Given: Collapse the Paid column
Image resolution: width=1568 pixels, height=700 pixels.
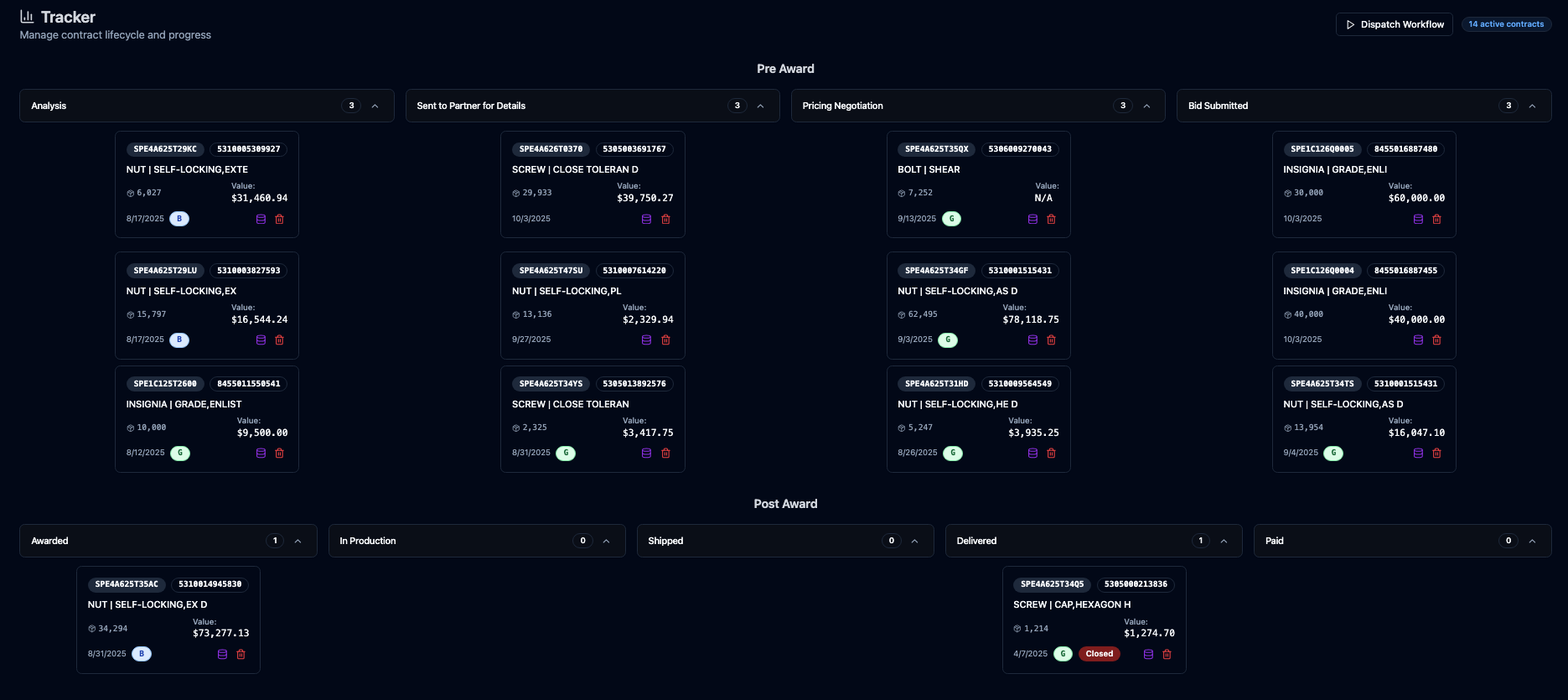Looking at the screenshot, I should [x=1532, y=541].
